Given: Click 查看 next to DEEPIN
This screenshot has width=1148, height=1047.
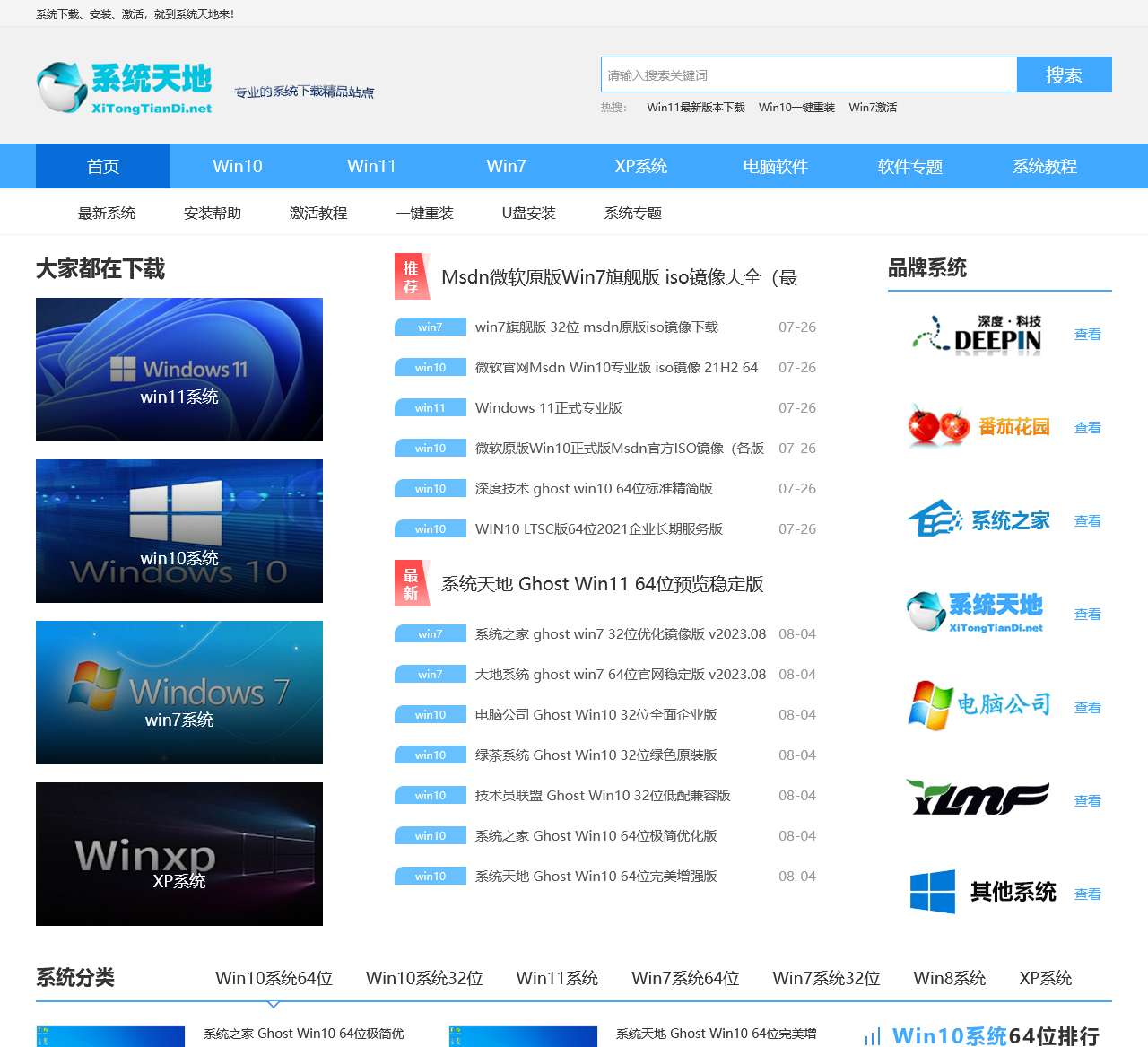Looking at the screenshot, I should coord(1088,335).
